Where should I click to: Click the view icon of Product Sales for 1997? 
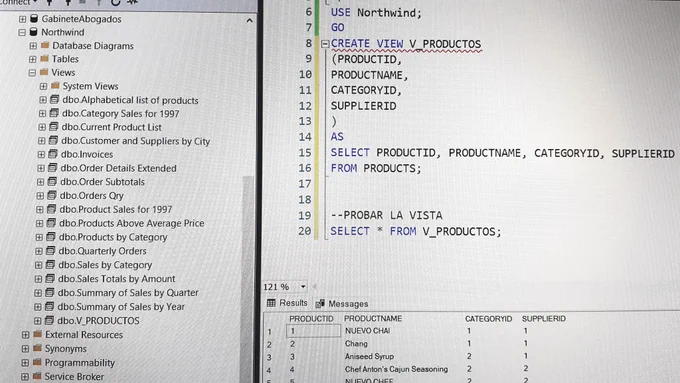point(51,209)
